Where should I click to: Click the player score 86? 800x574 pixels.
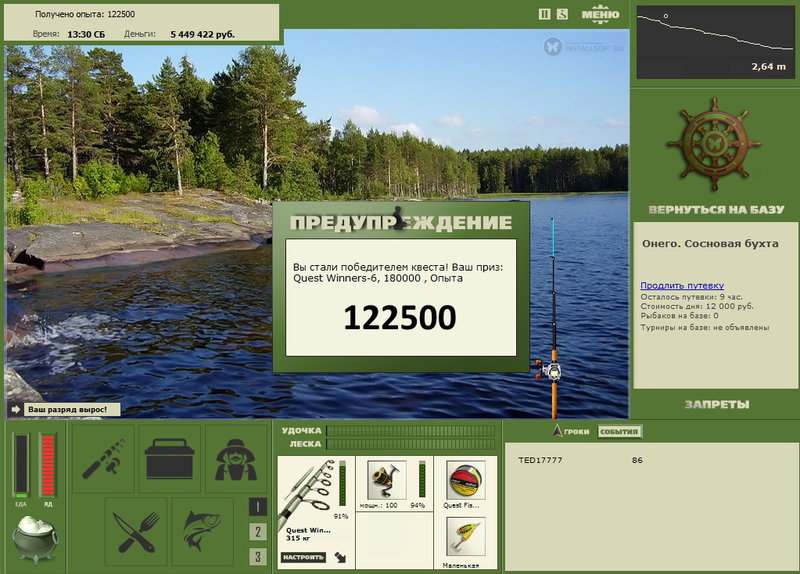[x=637, y=460]
